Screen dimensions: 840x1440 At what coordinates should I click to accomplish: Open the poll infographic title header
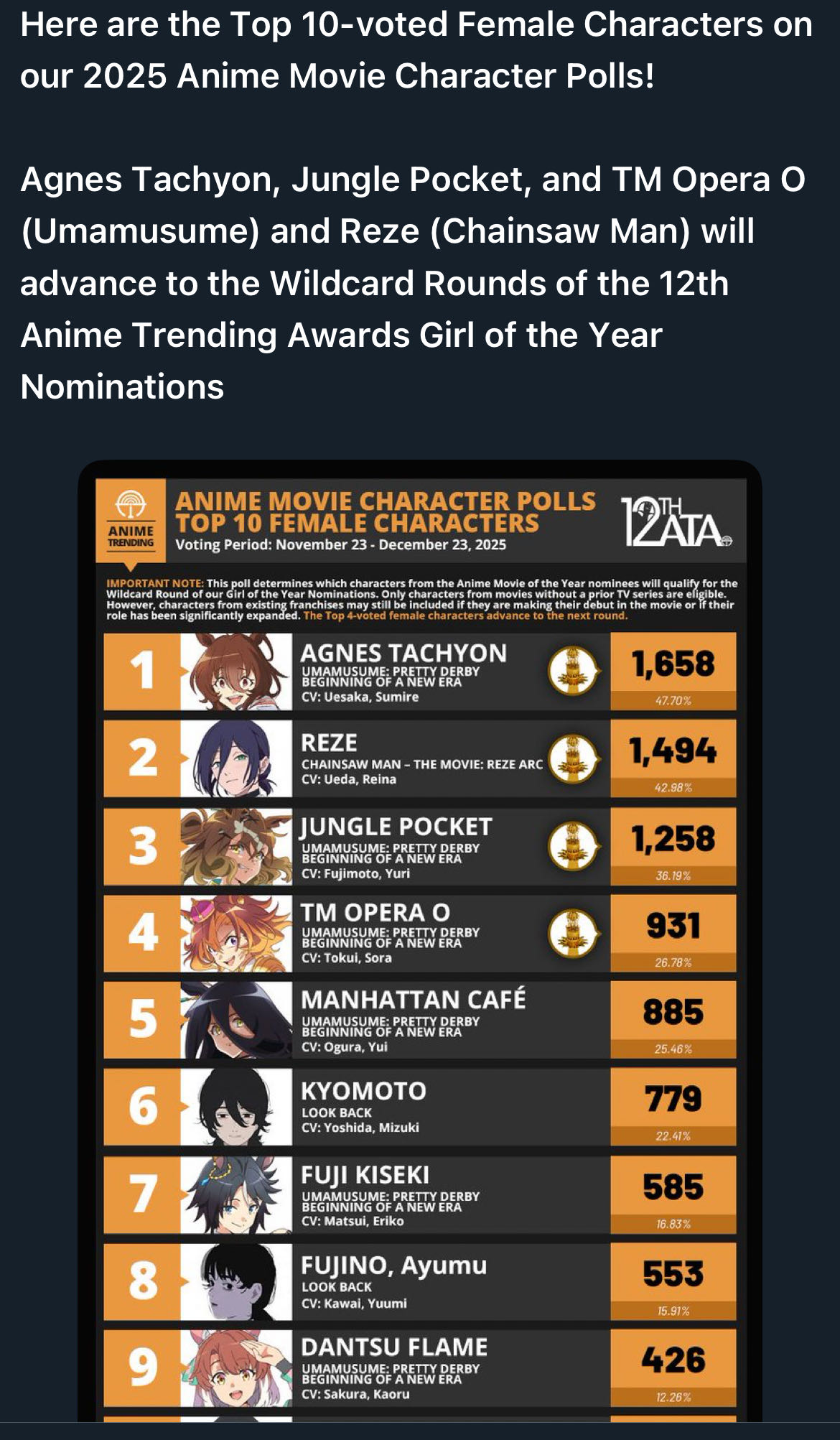click(x=386, y=511)
